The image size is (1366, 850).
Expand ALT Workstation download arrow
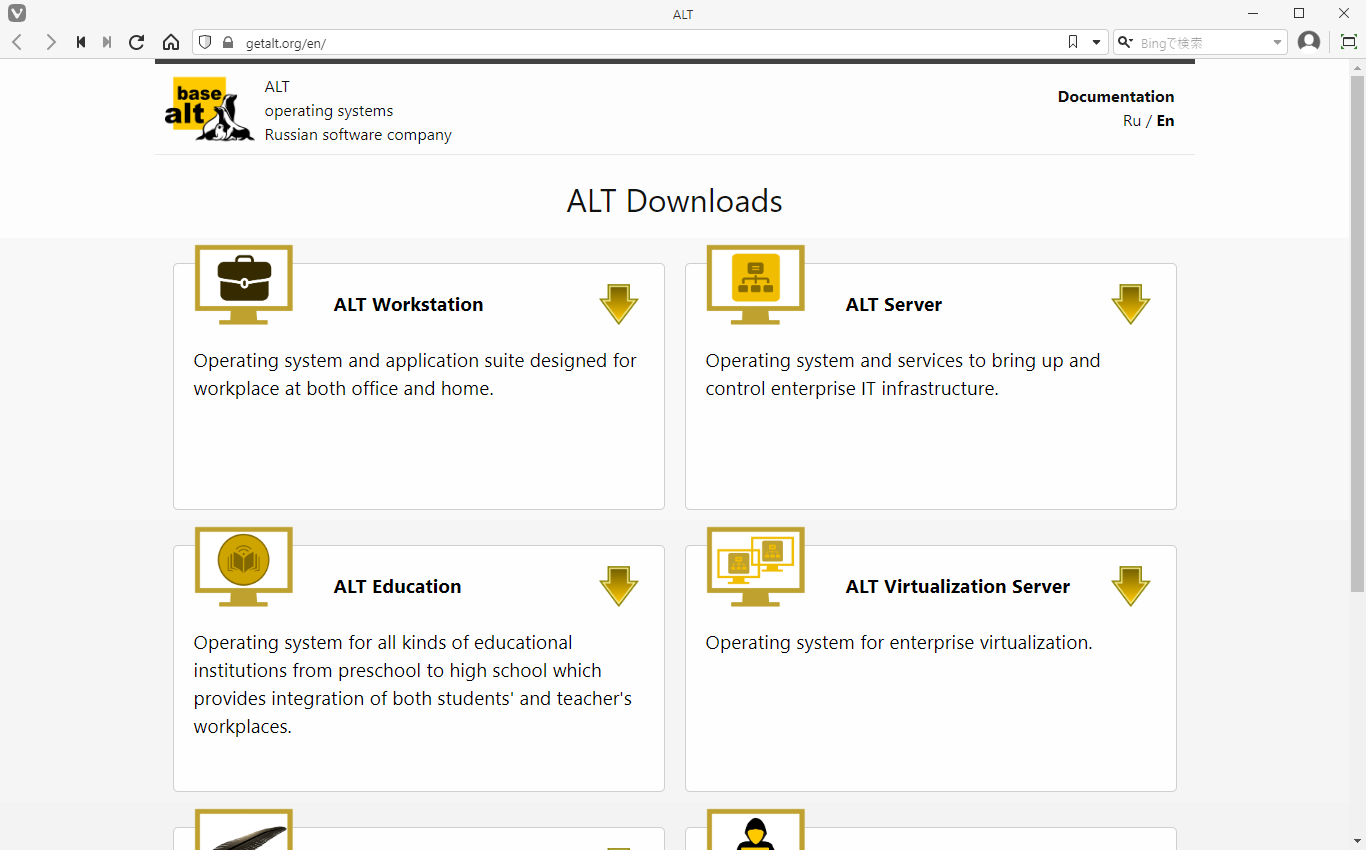coord(619,304)
